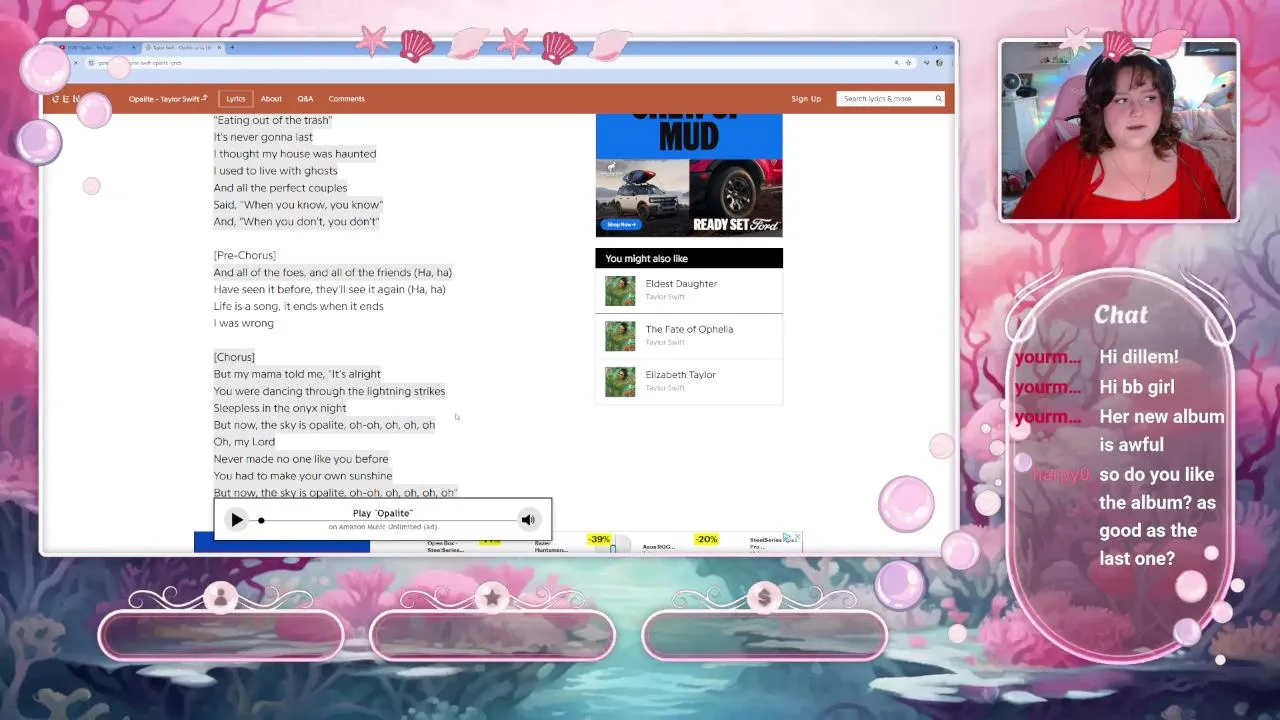Screen dimensions: 1280x720
Task: Bookmark this page with the star icon
Action: pos(908,63)
